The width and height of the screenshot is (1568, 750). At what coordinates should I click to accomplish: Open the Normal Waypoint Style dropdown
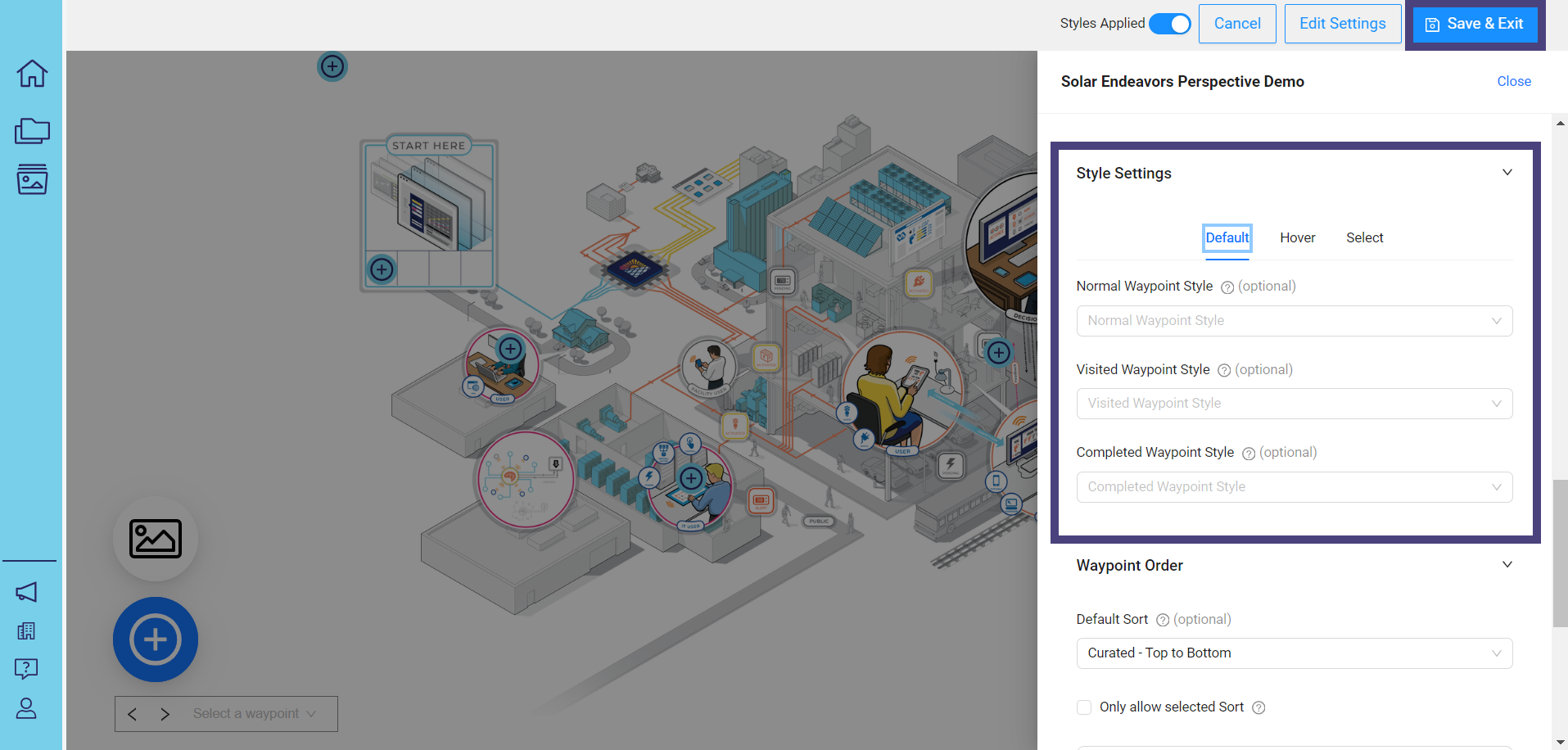[1294, 321]
